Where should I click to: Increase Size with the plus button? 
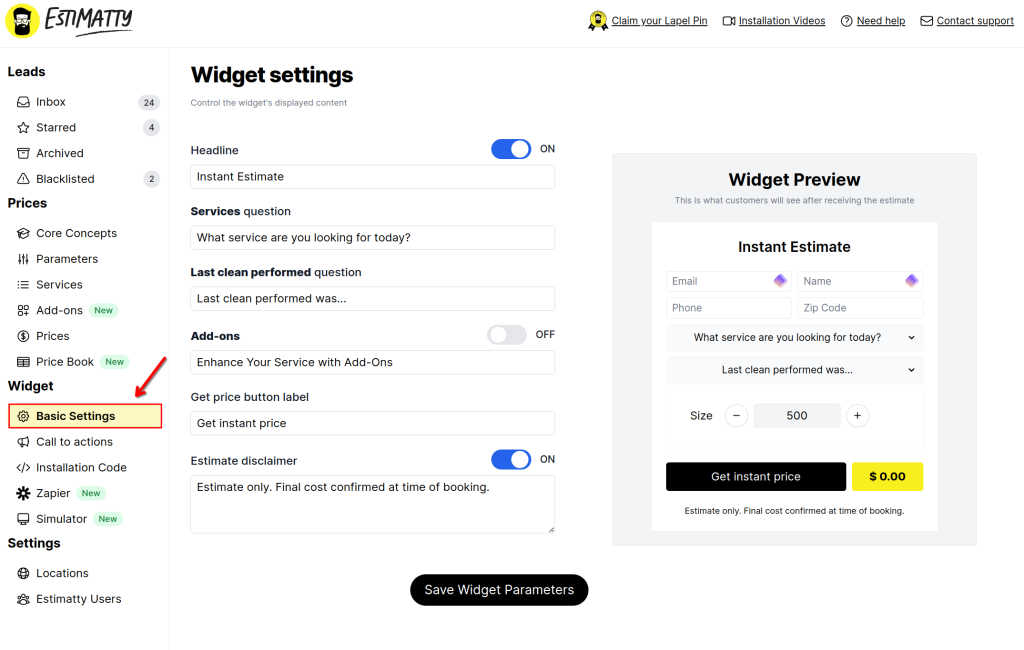[857, 415]
